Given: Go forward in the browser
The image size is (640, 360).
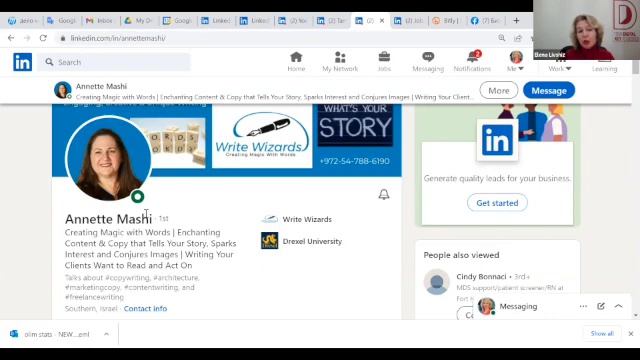Looking at the screenshot, I should pos(27,38).
